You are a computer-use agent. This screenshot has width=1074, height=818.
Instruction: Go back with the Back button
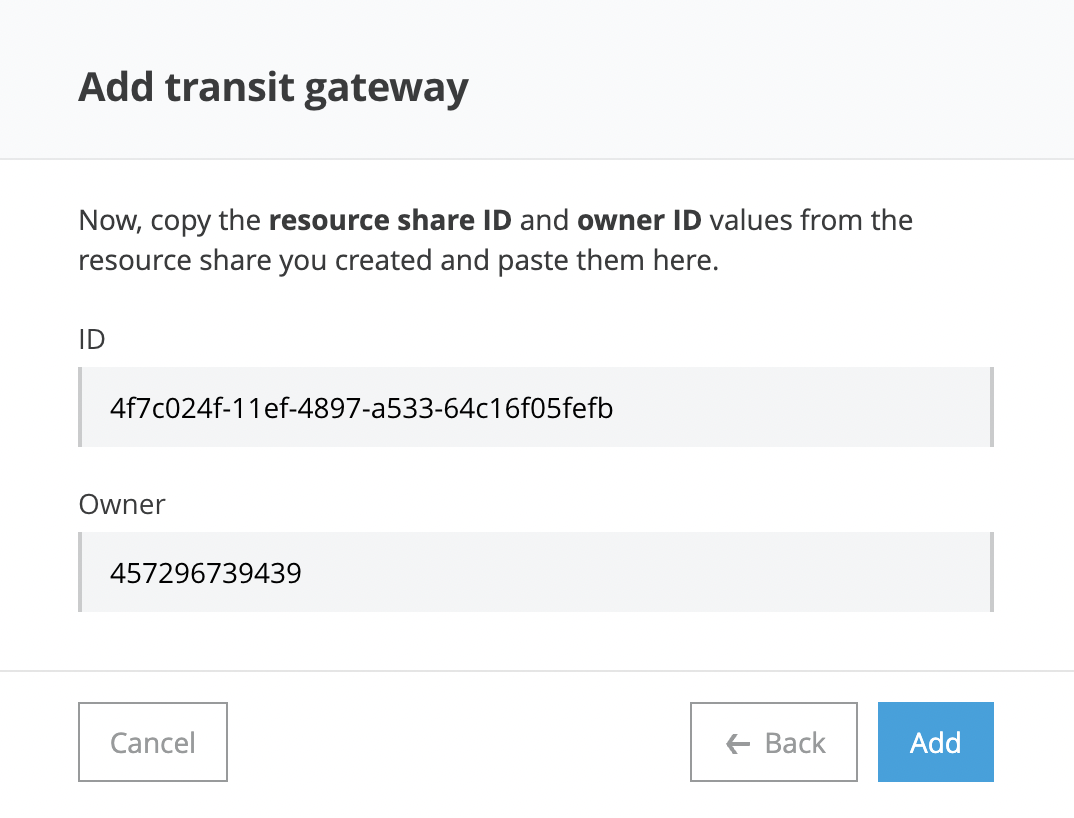[774, 743]
